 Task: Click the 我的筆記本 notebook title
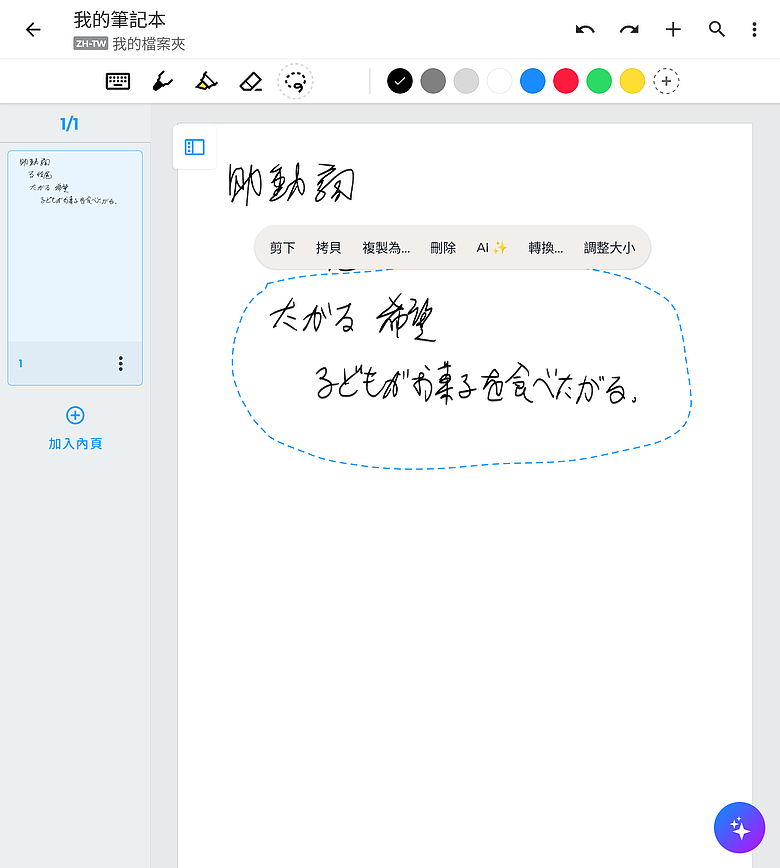(120, 20)
